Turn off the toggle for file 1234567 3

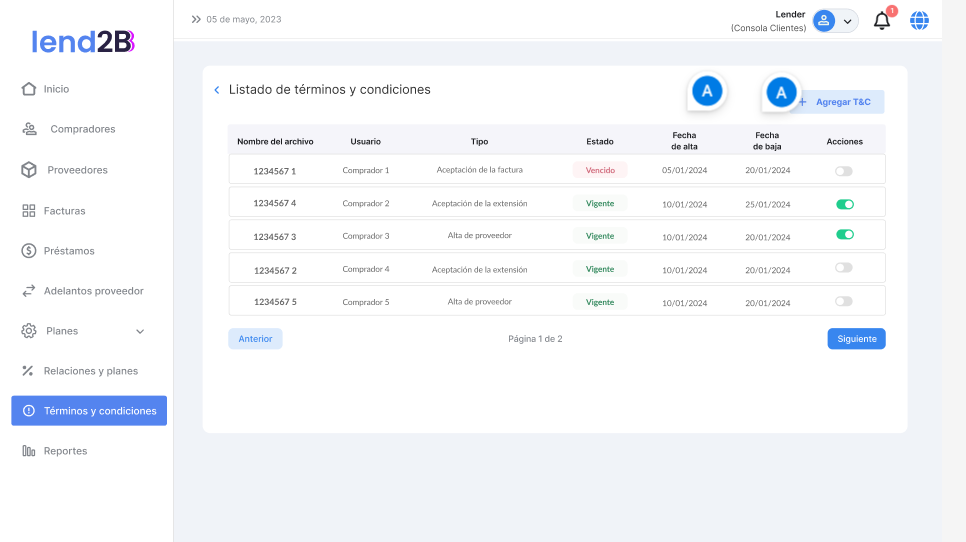click(845, 235)
